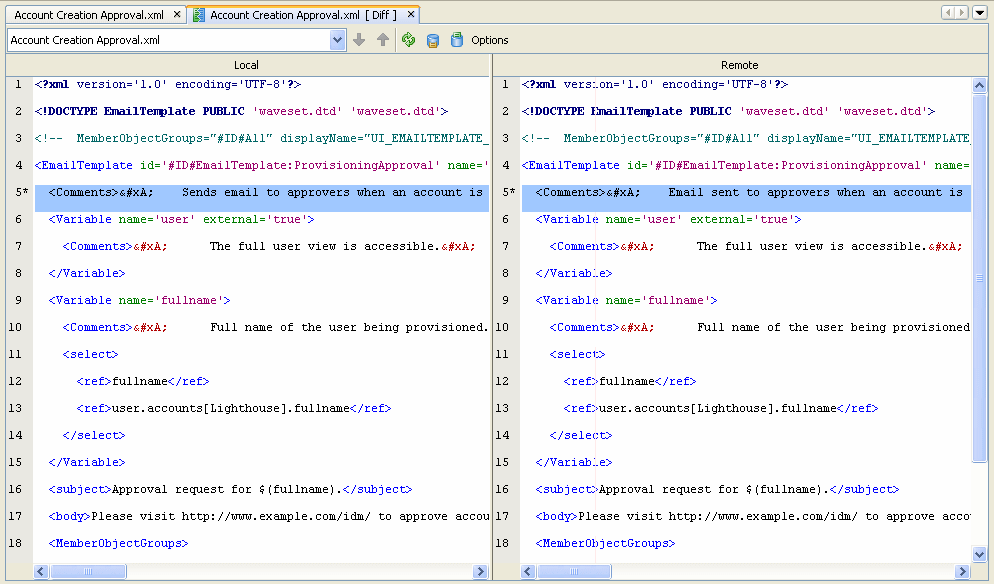
Task: Open the tab list dropdown arrow
Action: (x=980, y=13)
